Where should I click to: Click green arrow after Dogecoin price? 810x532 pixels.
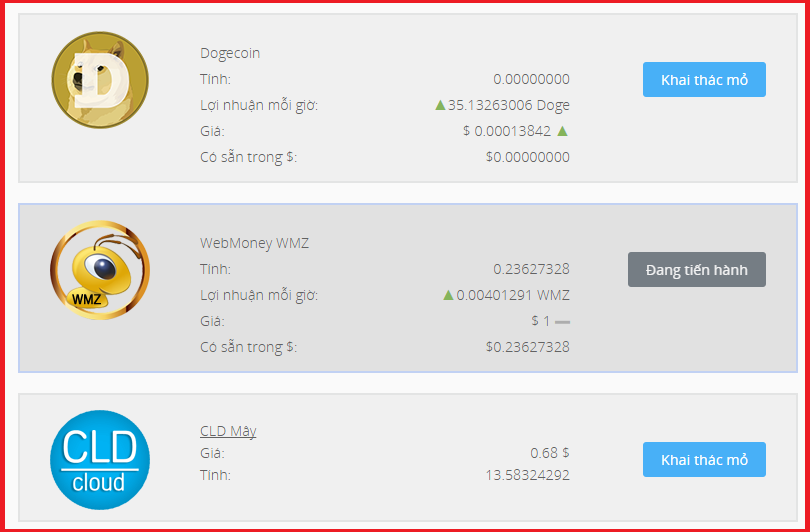(563, 131)
